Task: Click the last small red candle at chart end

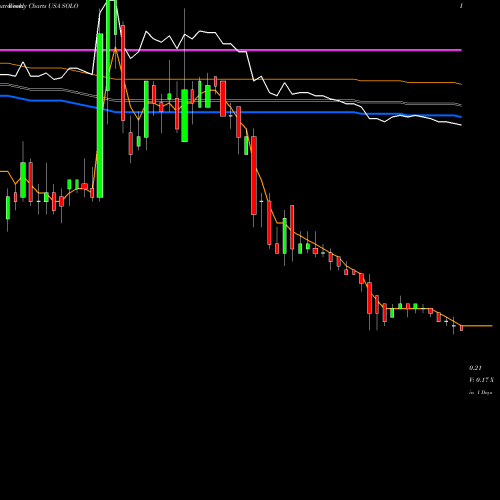Action: click(461, 328)
